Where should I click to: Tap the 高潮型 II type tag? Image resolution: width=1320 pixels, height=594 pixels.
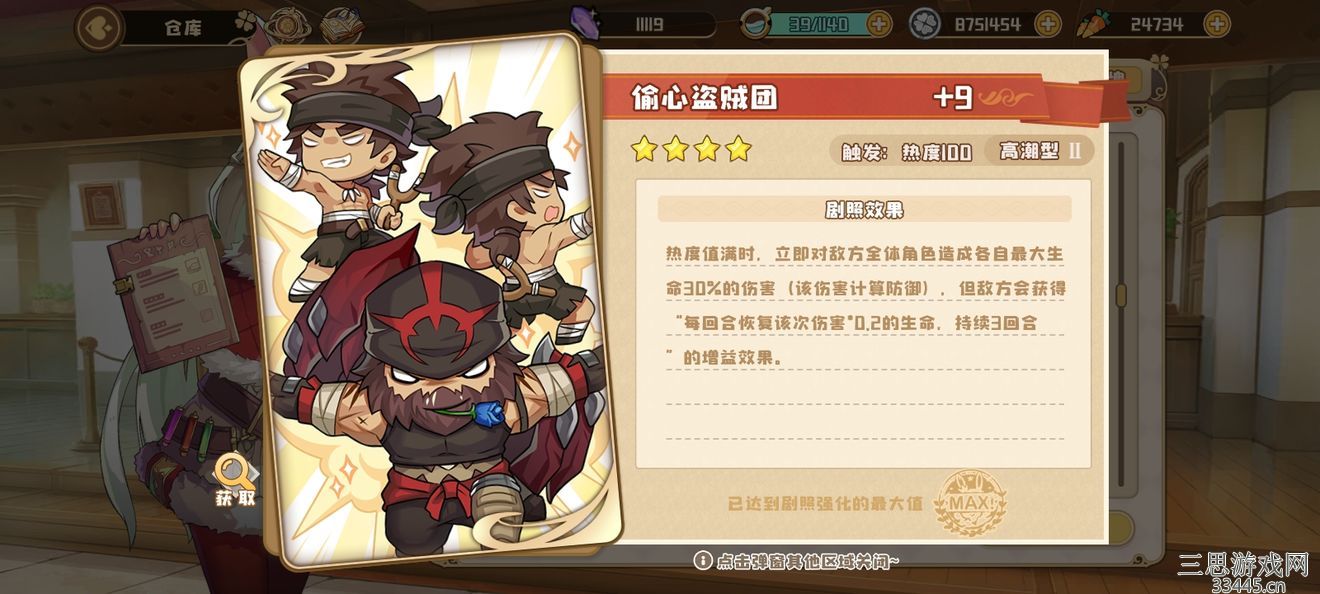pos(1040,151)
